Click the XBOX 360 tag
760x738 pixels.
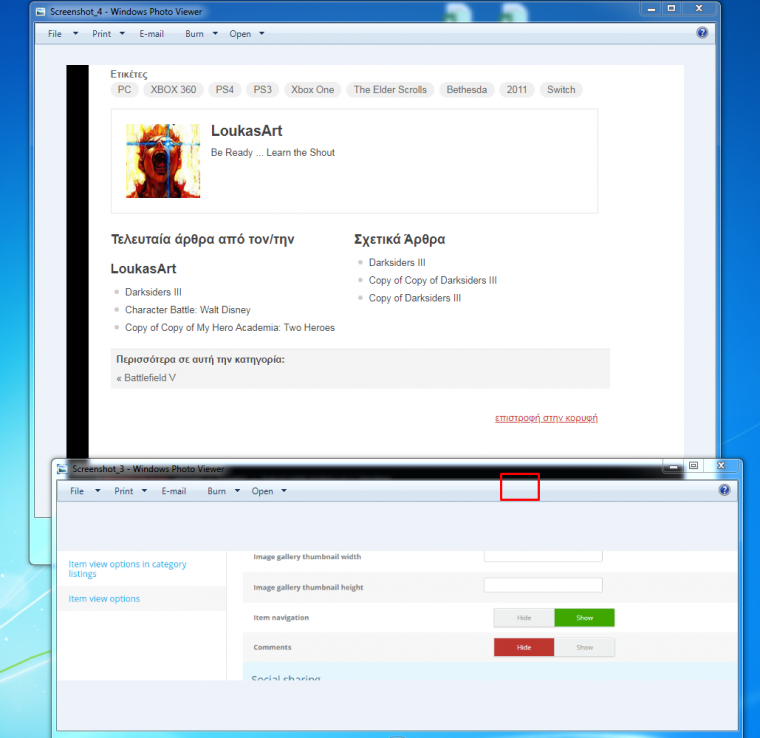point(174,90)
